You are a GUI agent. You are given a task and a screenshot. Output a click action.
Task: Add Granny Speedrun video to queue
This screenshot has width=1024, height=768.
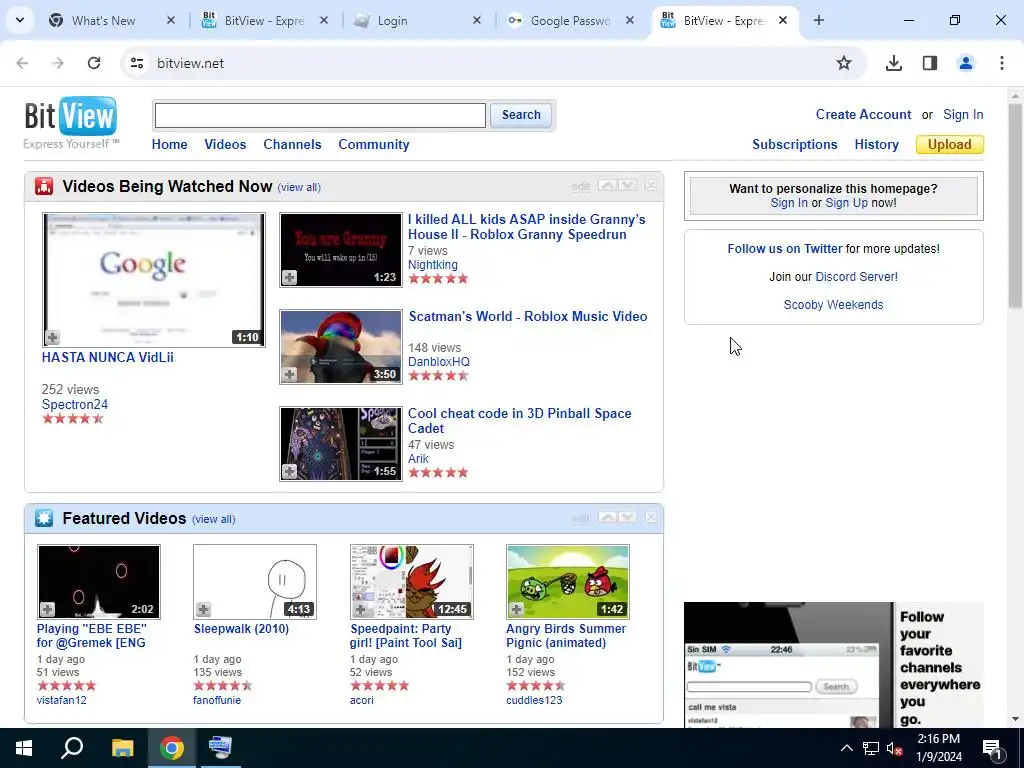[289, 278]
